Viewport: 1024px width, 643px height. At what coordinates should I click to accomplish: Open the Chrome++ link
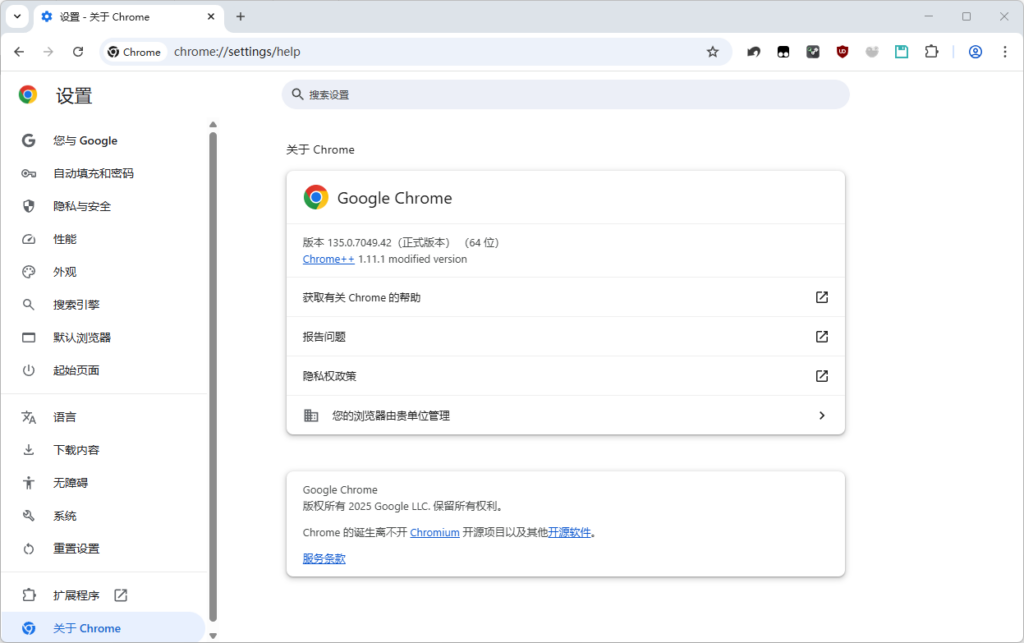click(328, 259)
